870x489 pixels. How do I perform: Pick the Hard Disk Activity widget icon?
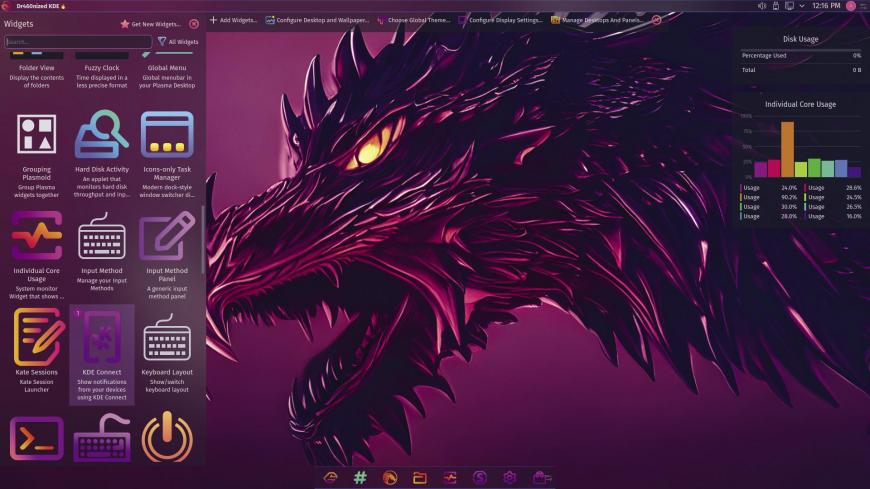tap(102, 134)
